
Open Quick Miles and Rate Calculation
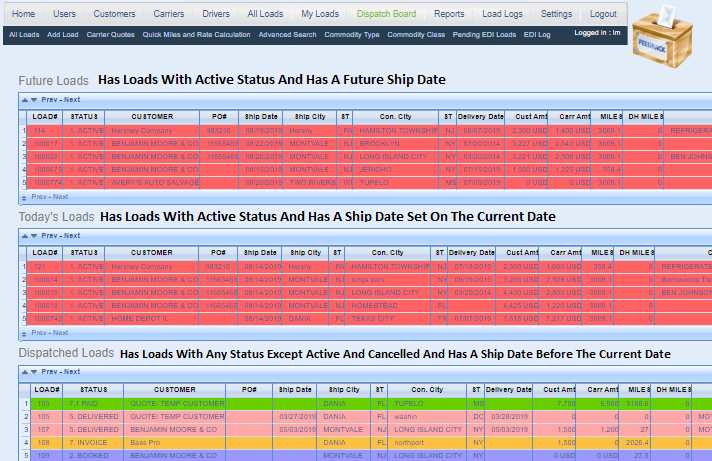tap(196, 35)
